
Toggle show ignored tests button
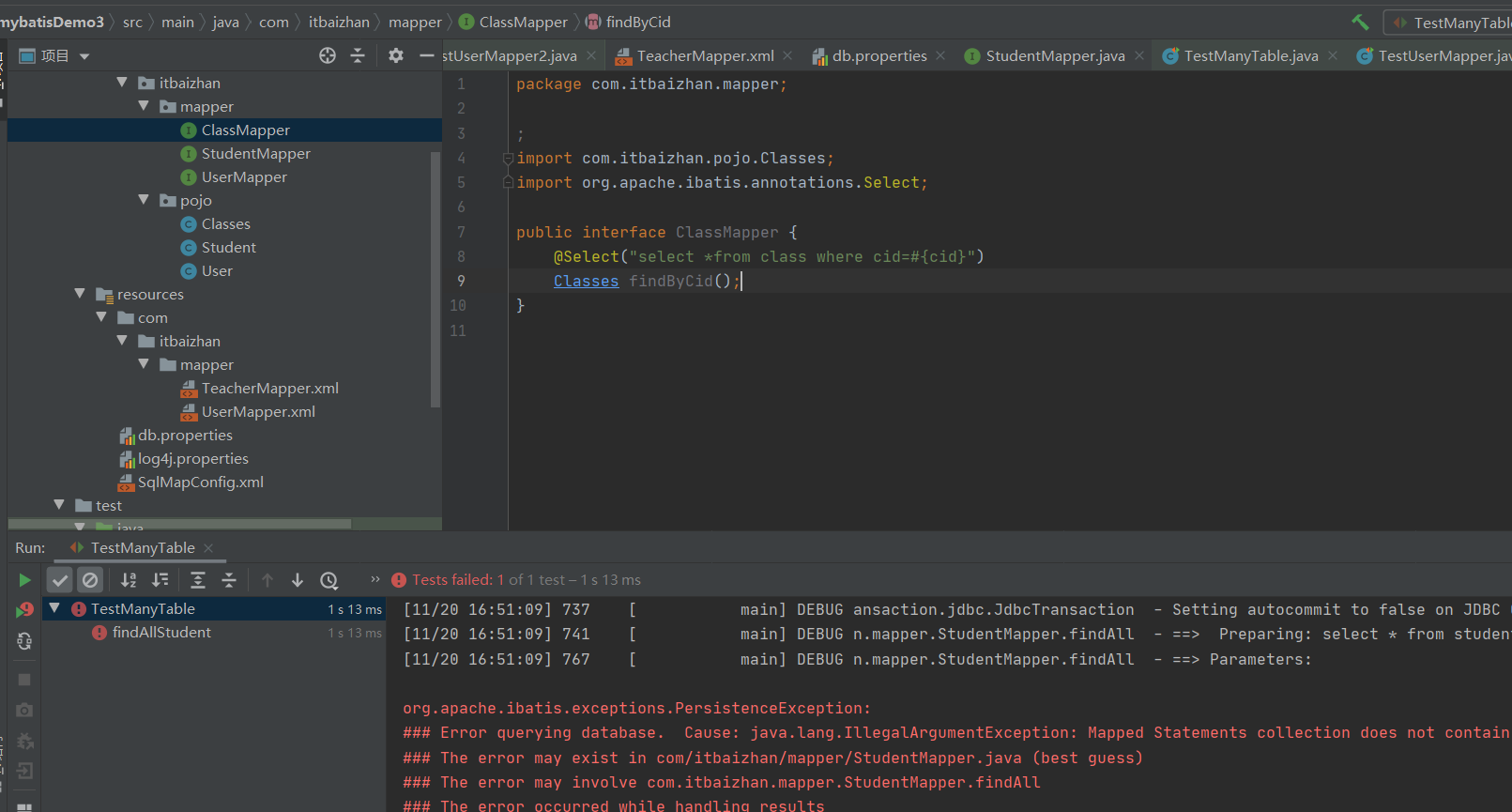coord(90,580)
